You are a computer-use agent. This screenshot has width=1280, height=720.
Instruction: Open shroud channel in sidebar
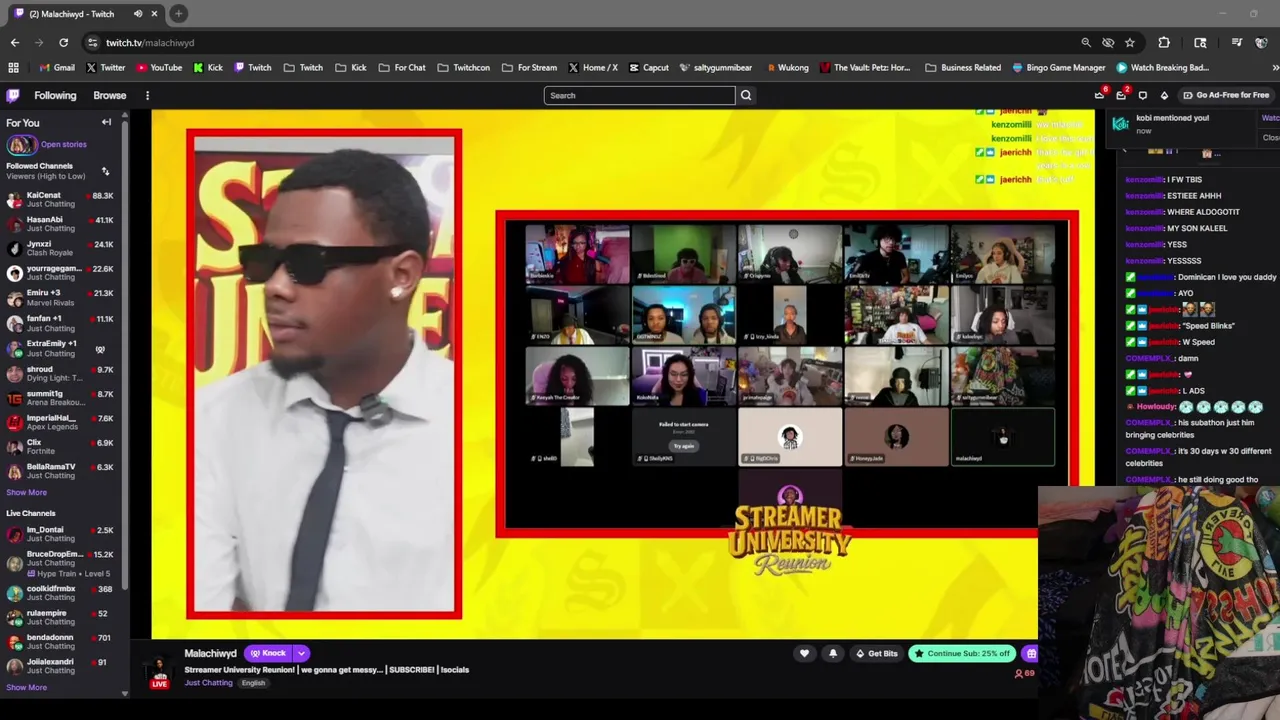point(60,374)
